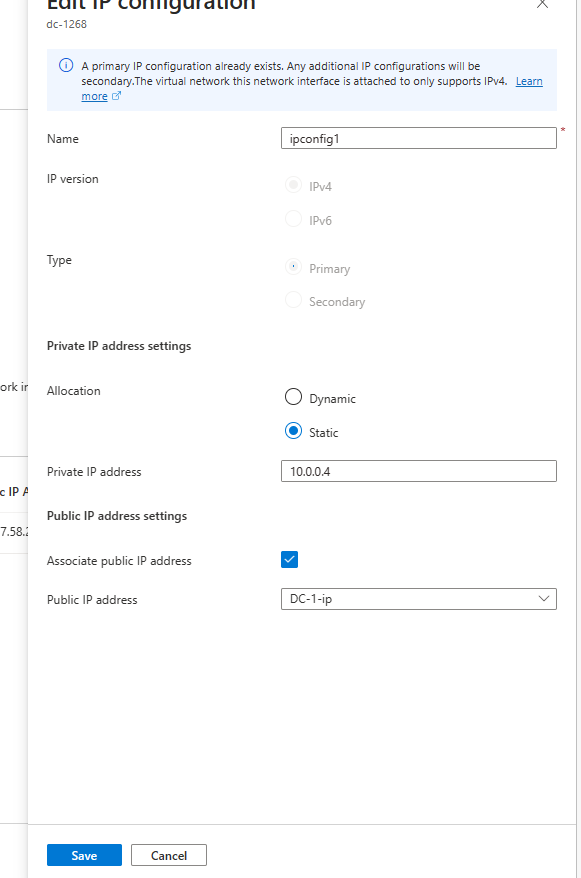Image resolution: width=581 pixels, height=878 pixels.
Task: Click the Save button
Action: [x=84, y=855]
